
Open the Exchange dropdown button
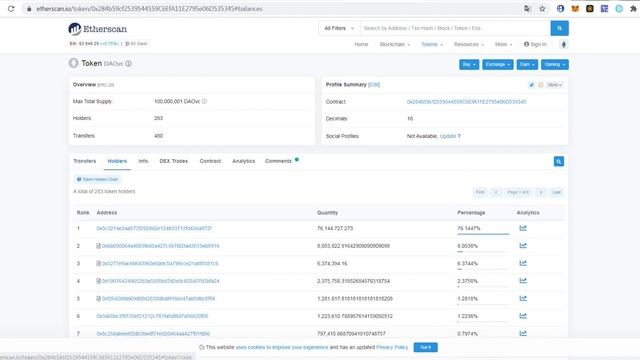coord(498,64)
